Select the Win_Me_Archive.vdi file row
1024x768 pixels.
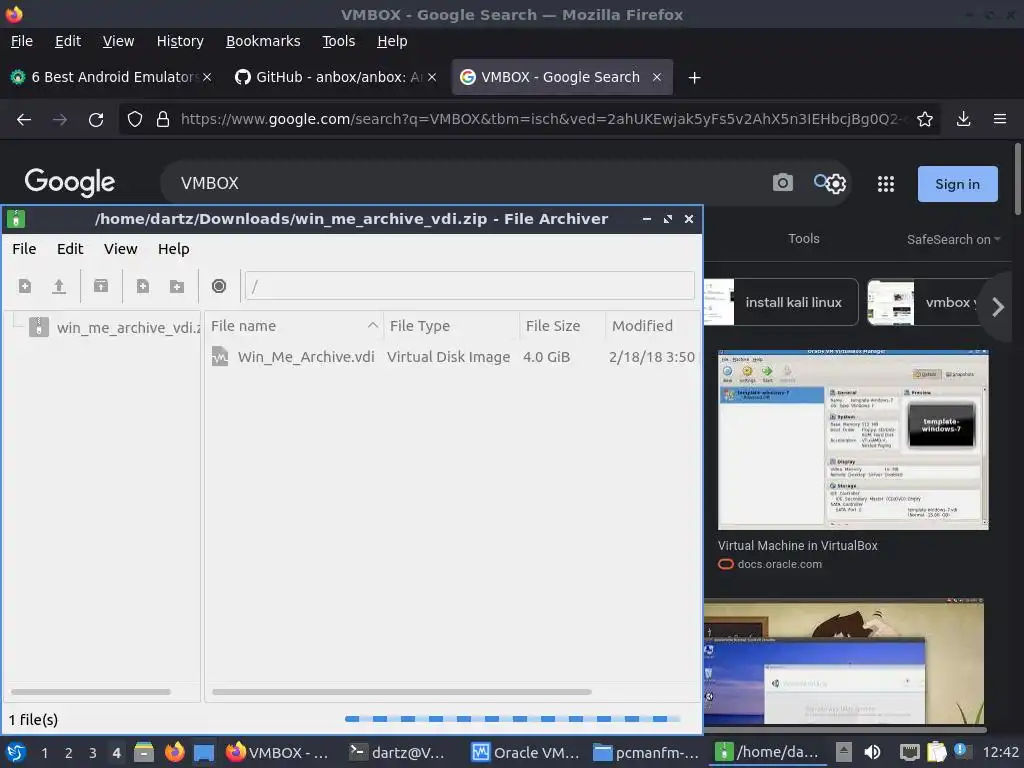(x=453, y=357)
